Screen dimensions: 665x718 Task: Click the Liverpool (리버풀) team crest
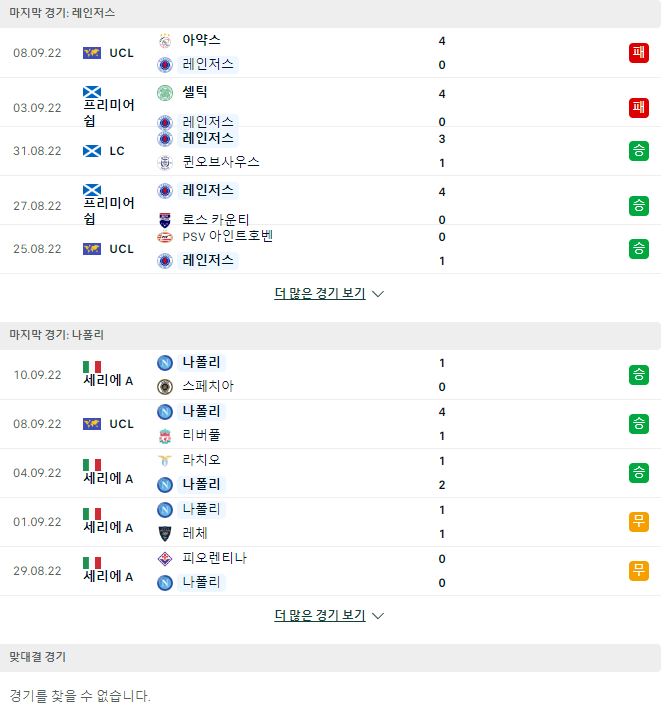(165, 436)
